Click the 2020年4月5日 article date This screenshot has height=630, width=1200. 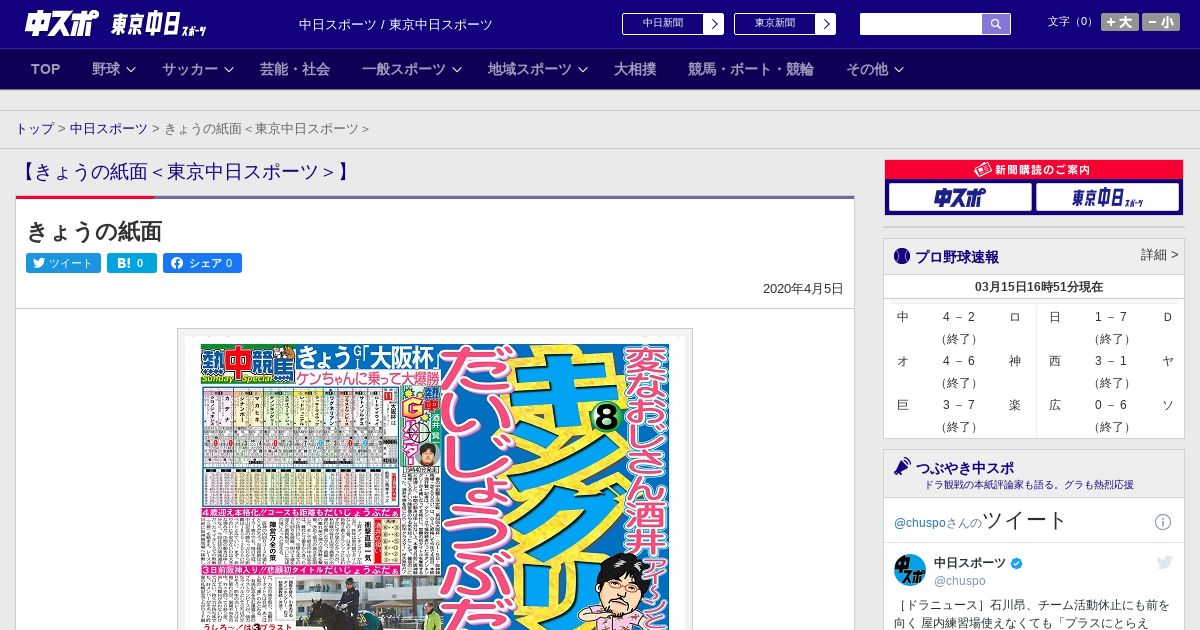803,289
